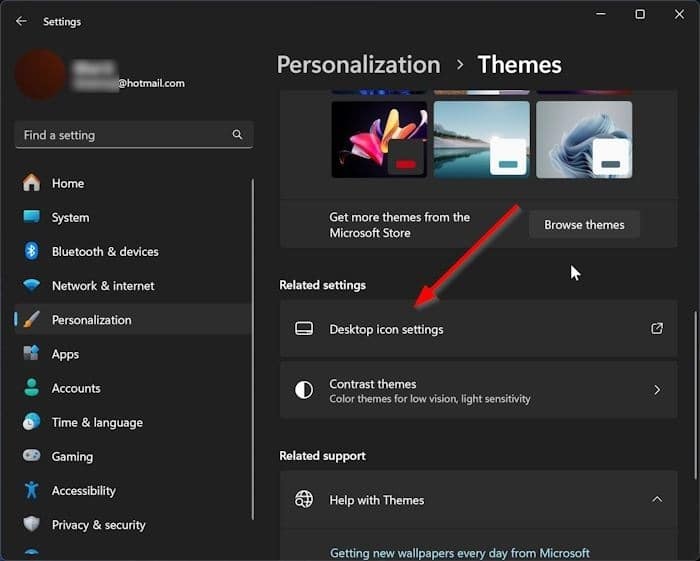Open Contrast themes using its chevron

point(657,390)
